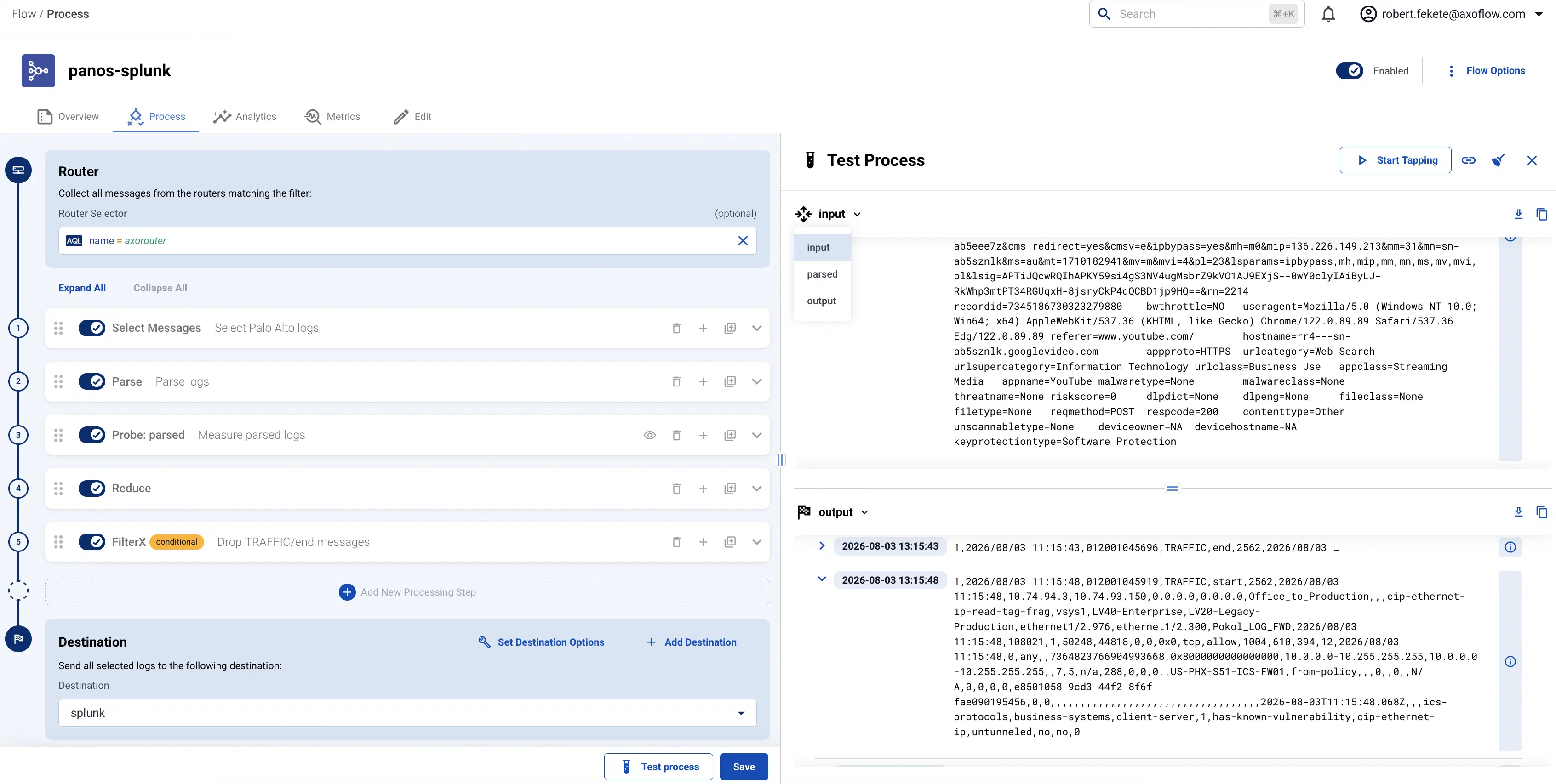Click Expand All
1556x784 pixels.
82,288
